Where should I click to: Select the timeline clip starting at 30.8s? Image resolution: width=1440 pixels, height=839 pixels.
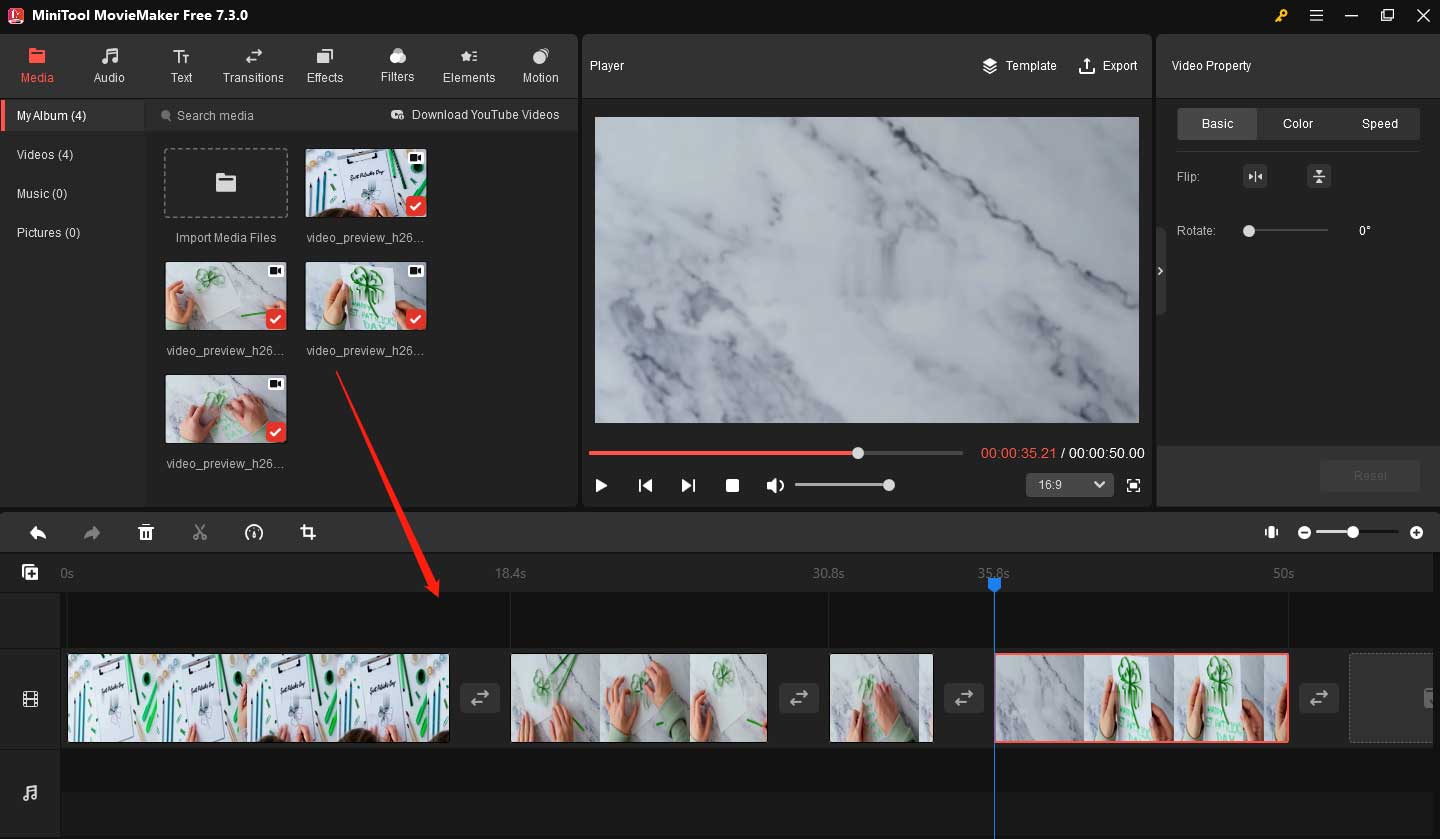click(x=881, y=698)
